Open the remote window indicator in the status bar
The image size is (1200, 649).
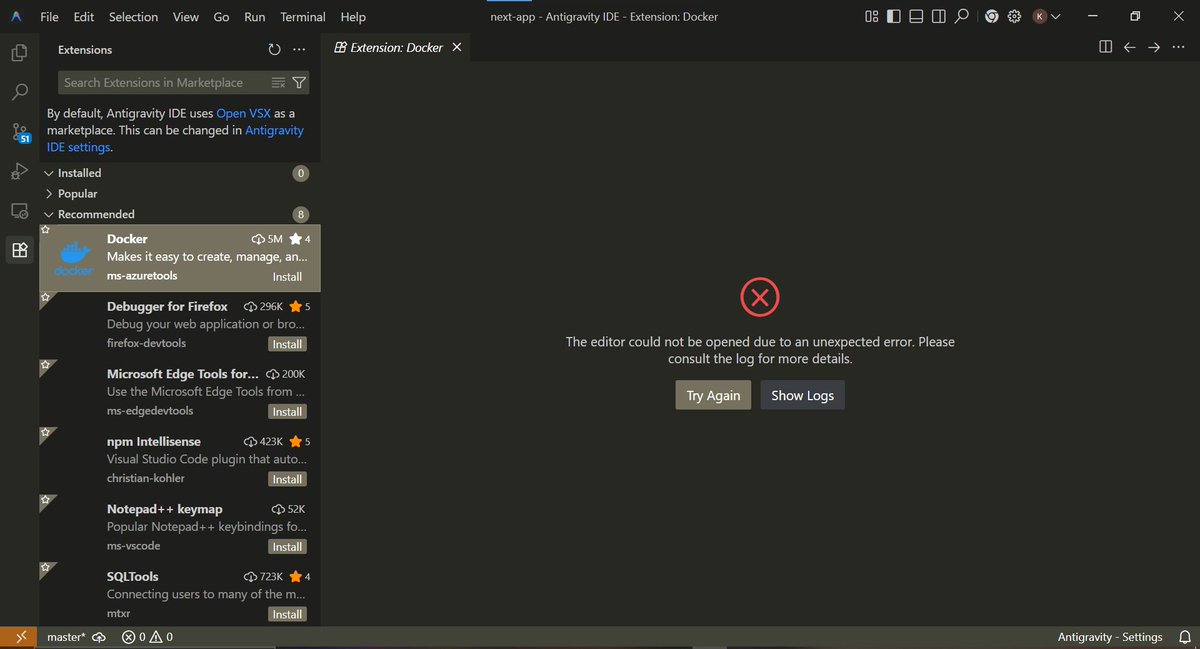[x=20, y=637]
